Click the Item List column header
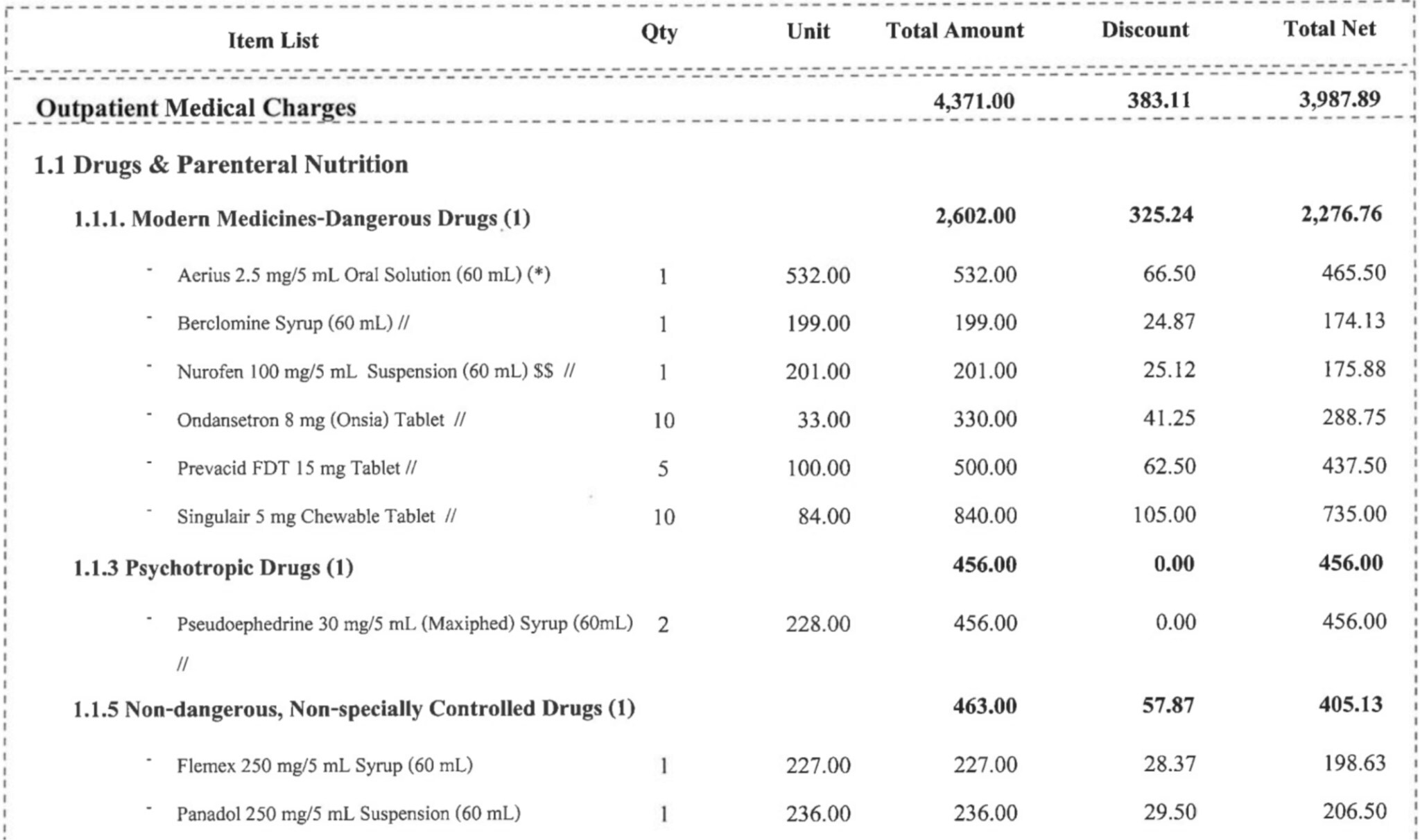Screen dimensions: 1420x840 pos(273,40)
